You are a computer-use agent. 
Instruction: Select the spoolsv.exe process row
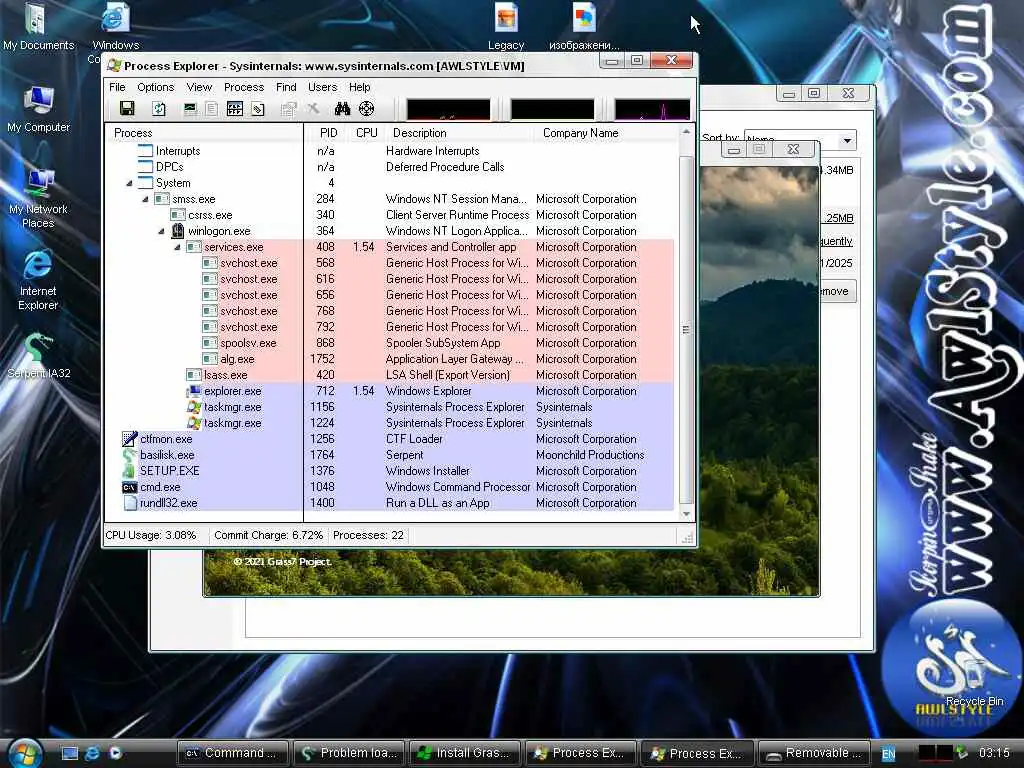(x=389, y=343)
